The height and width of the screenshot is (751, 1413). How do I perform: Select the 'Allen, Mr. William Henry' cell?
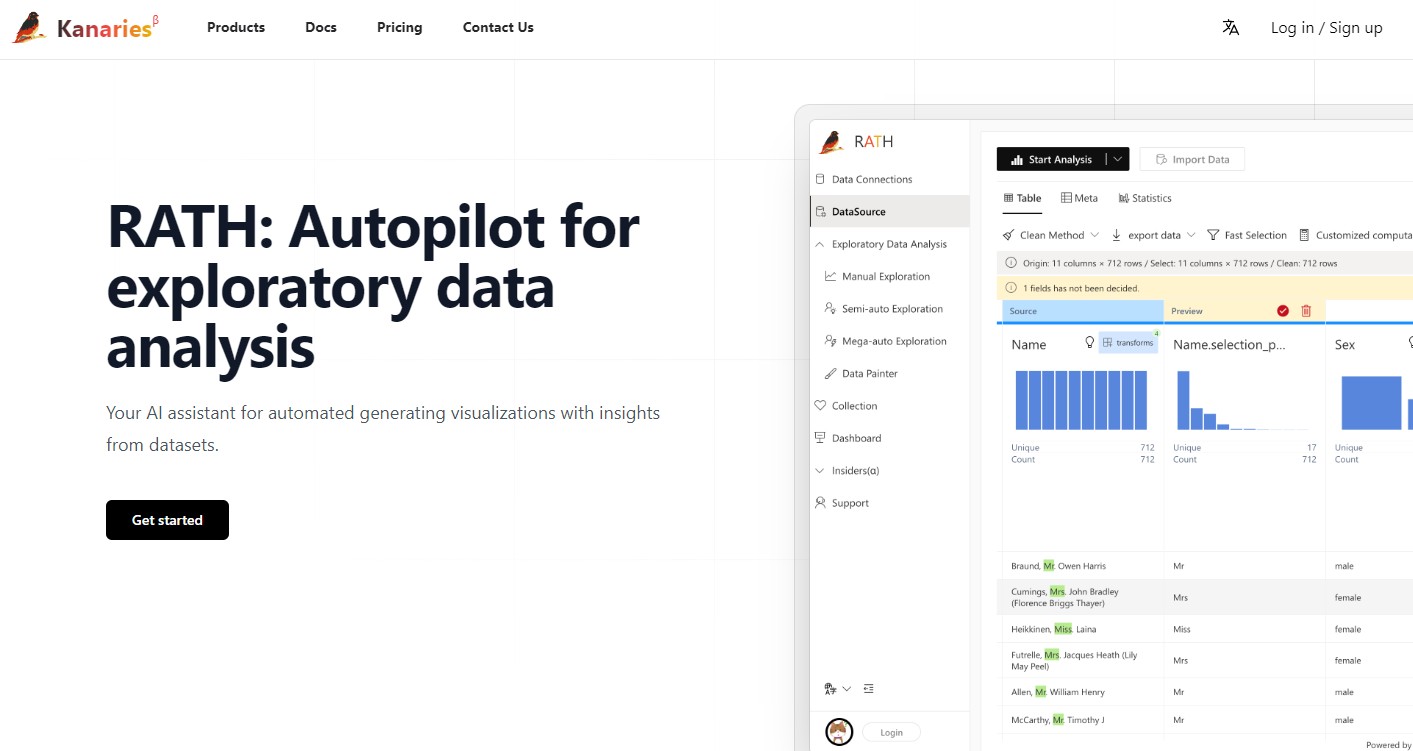(1082, 692)
